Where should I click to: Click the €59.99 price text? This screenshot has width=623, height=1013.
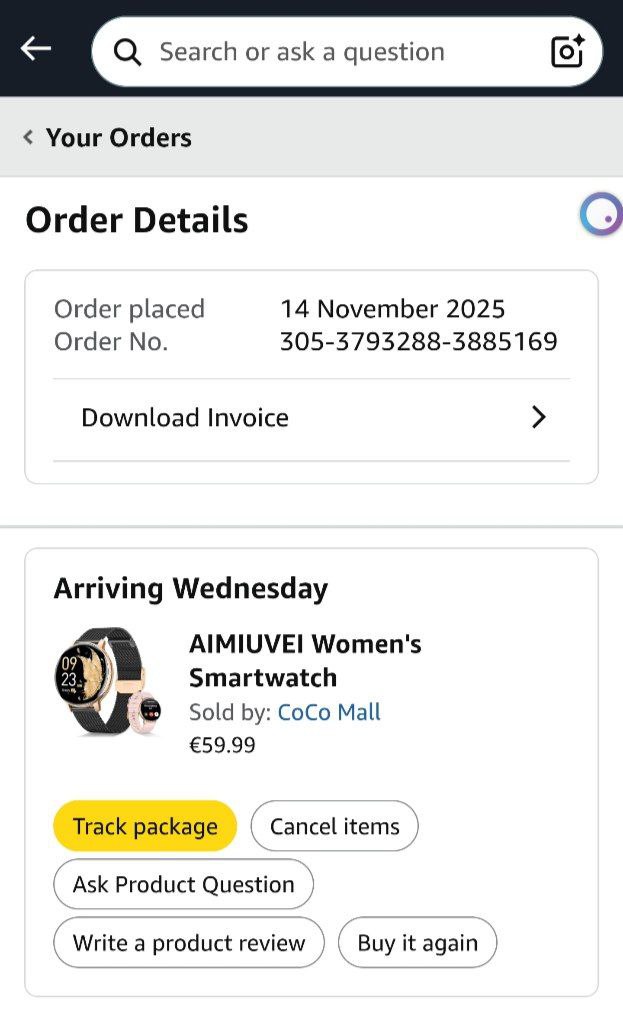[x=222, y=745]
